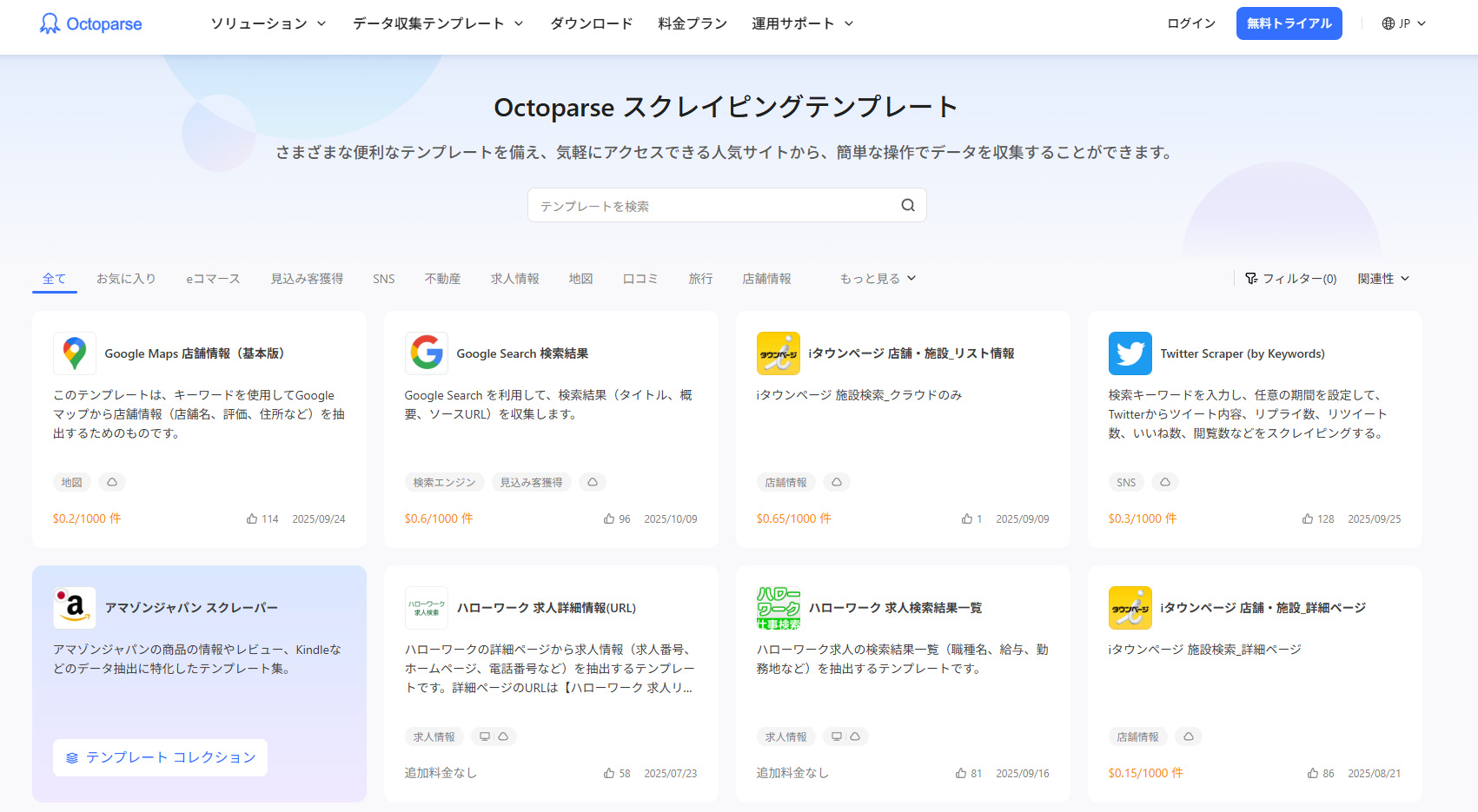The height and width of the screenshot is (812, 1478).
Task: Open テンプレート コレクション button
Action: pos(161,757)
